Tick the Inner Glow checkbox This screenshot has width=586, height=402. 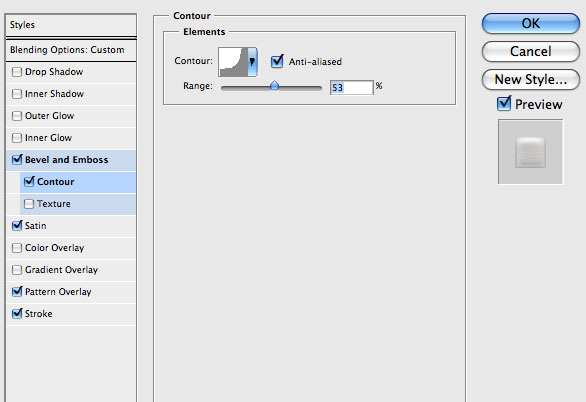(x=17, y=138)
